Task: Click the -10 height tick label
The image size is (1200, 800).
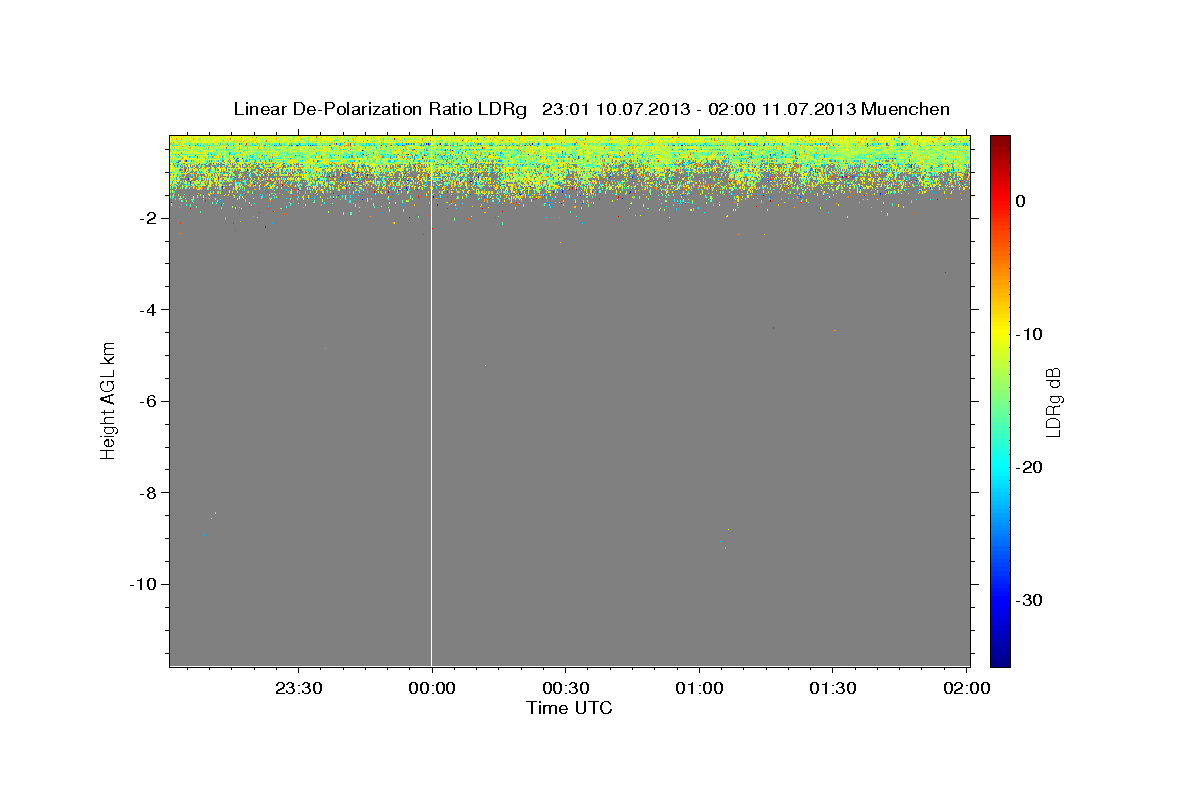Action: point(143,584)
